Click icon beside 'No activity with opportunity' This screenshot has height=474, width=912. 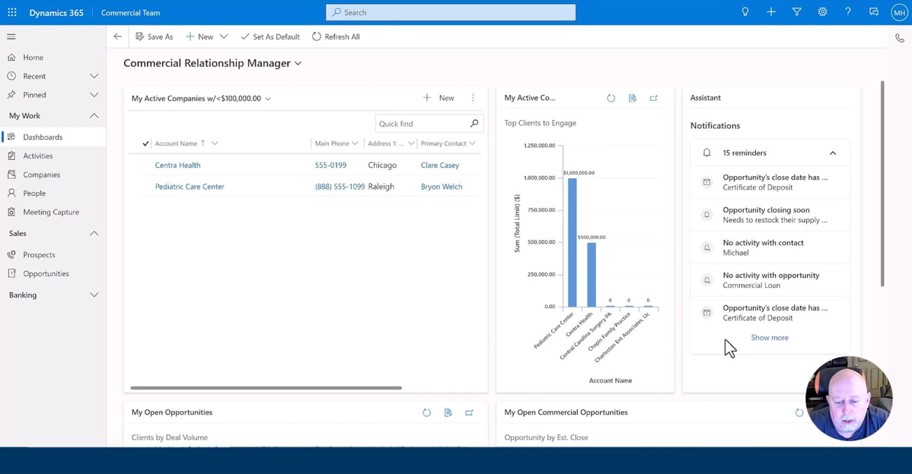point(707,280)
